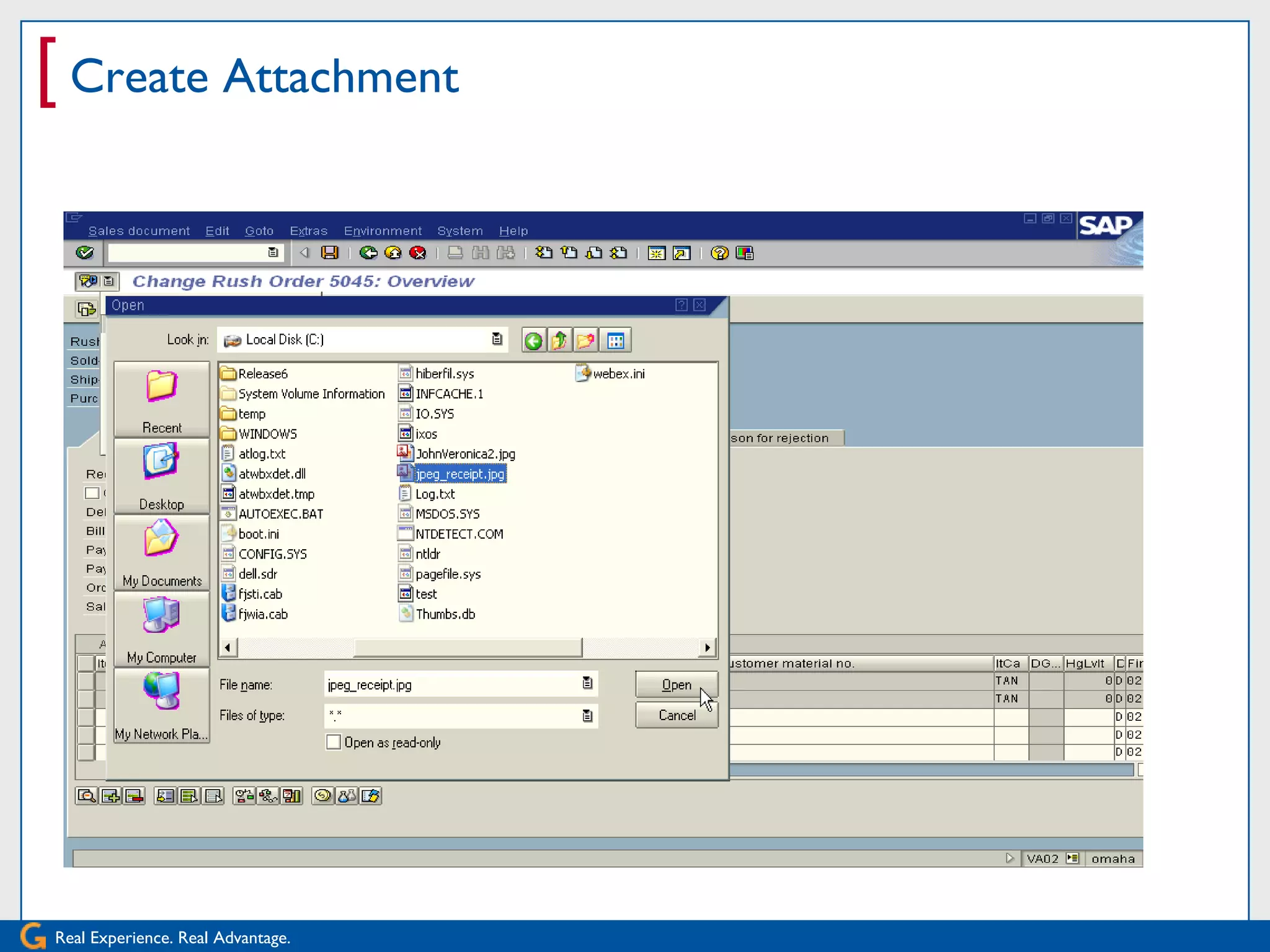This screenshot has width=1270, height=952.
Task: Open the SAP command field history dropdown
Action: click(273, 252)
